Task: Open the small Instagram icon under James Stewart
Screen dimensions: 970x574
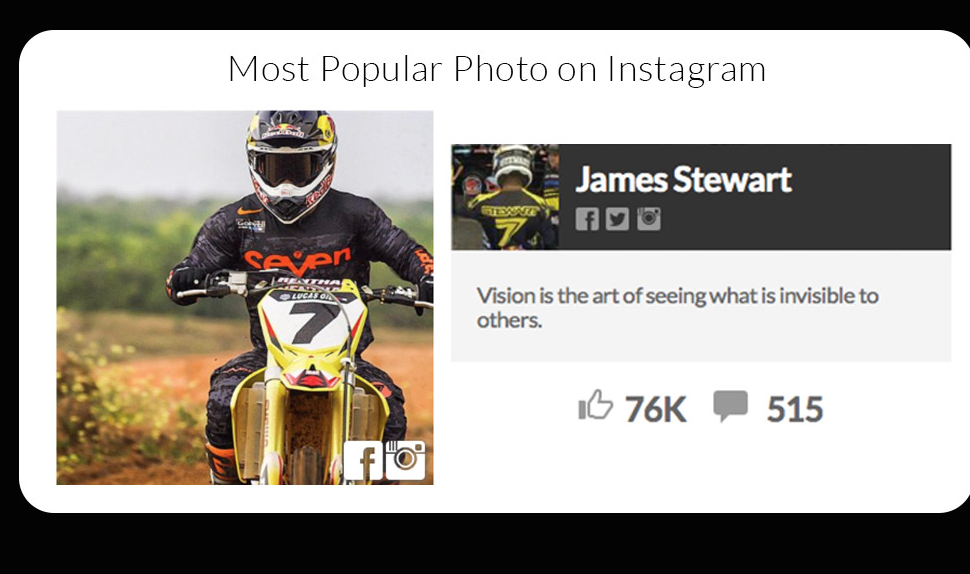Action: 648,218
